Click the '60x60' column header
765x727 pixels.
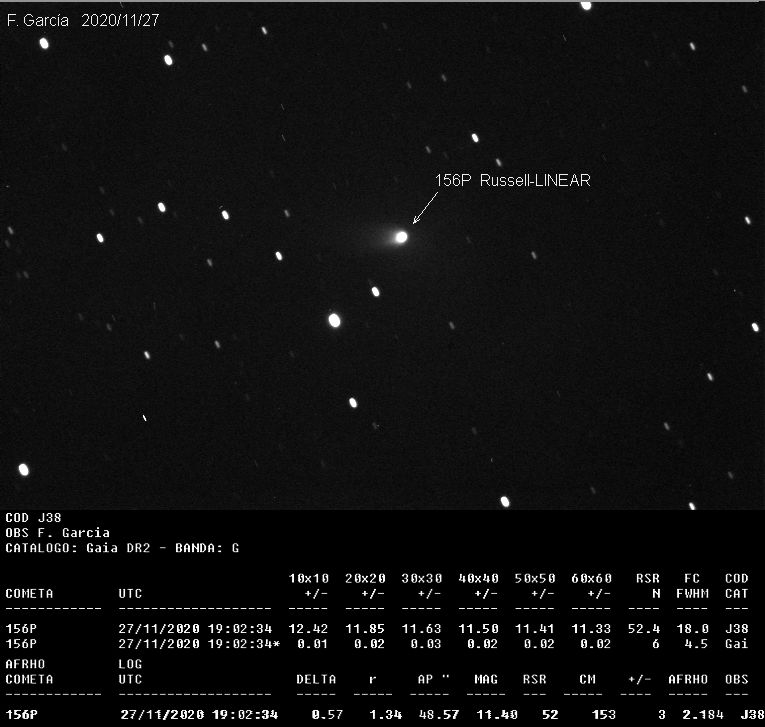coord(592,578)
